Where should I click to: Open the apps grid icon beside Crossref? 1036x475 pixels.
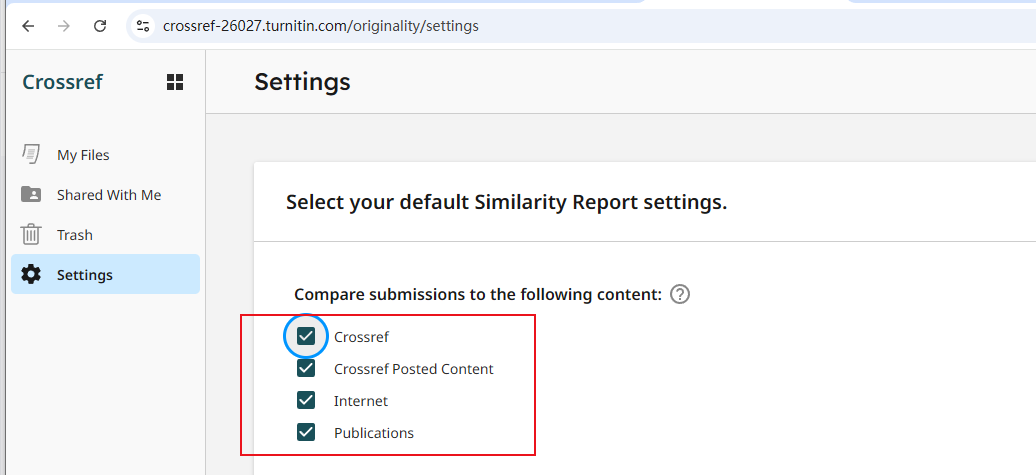pos(174,82)
